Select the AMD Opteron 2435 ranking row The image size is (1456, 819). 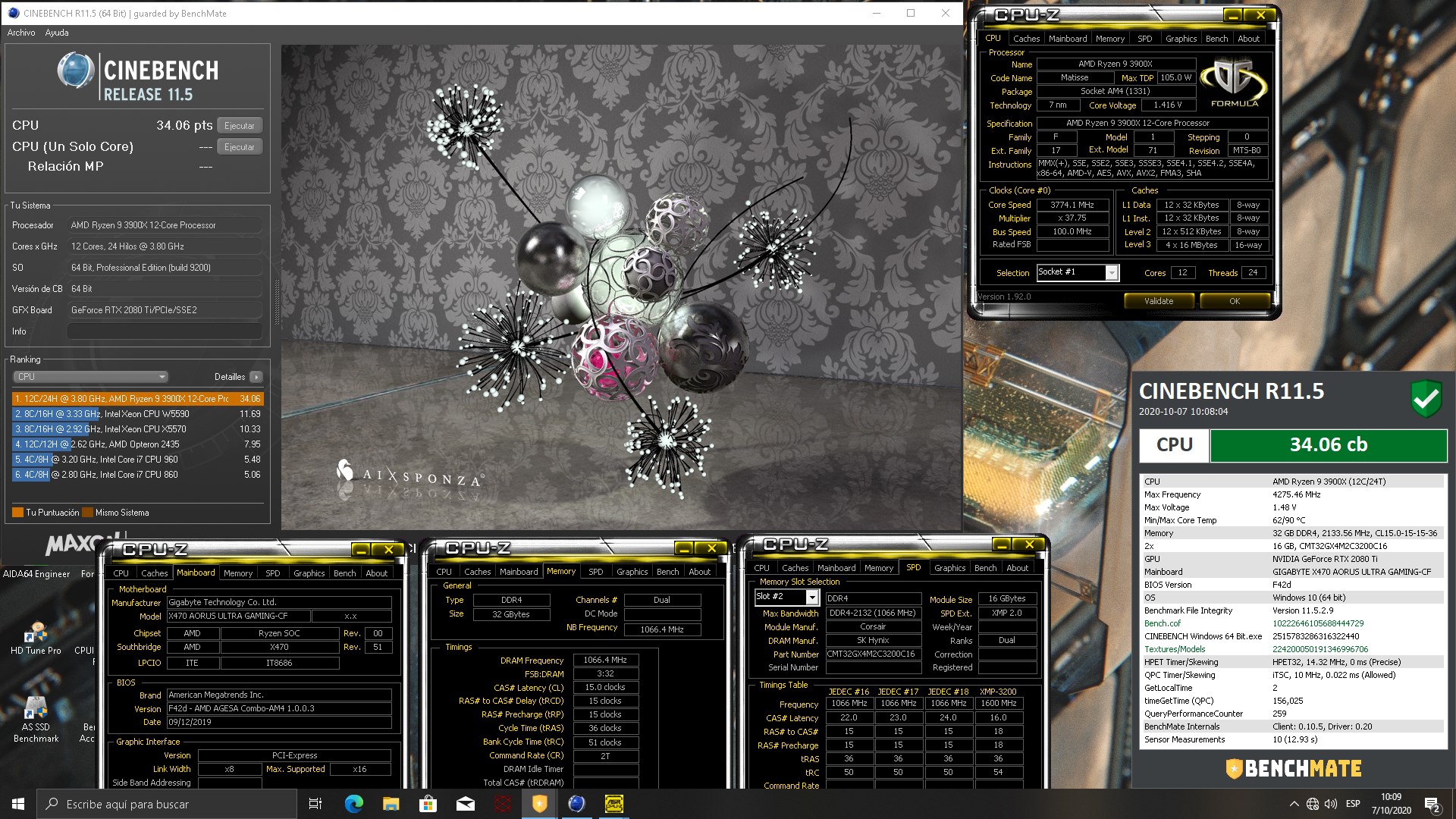coord(137,444)
